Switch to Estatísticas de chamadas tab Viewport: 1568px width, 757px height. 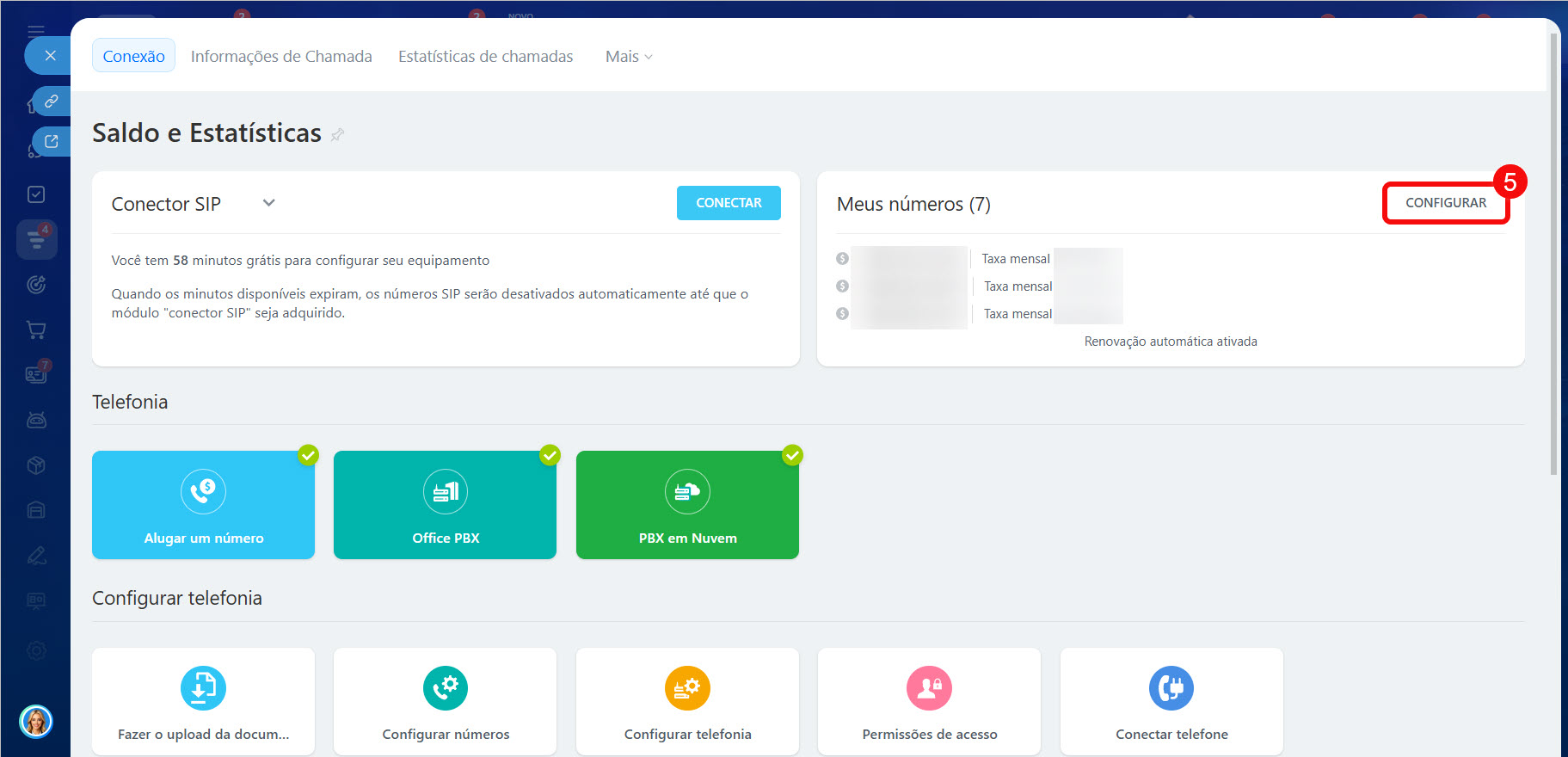click(485, 57)
